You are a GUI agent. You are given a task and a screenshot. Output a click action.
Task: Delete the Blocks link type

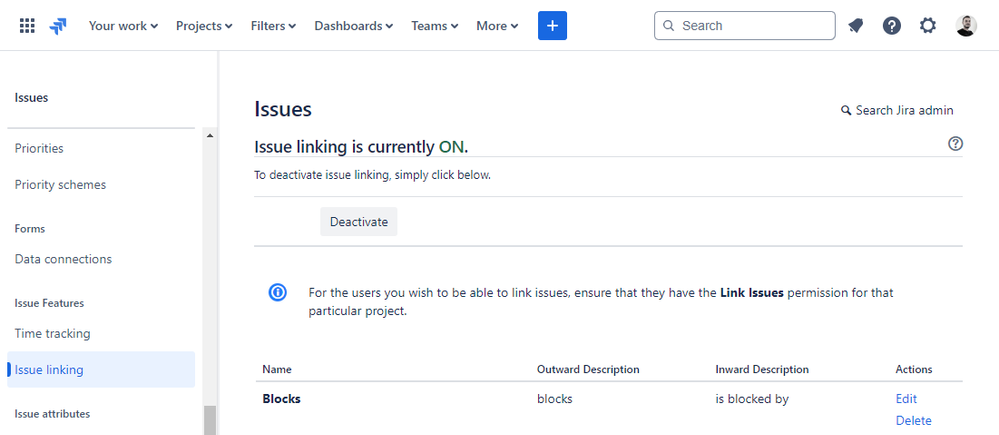914,420
